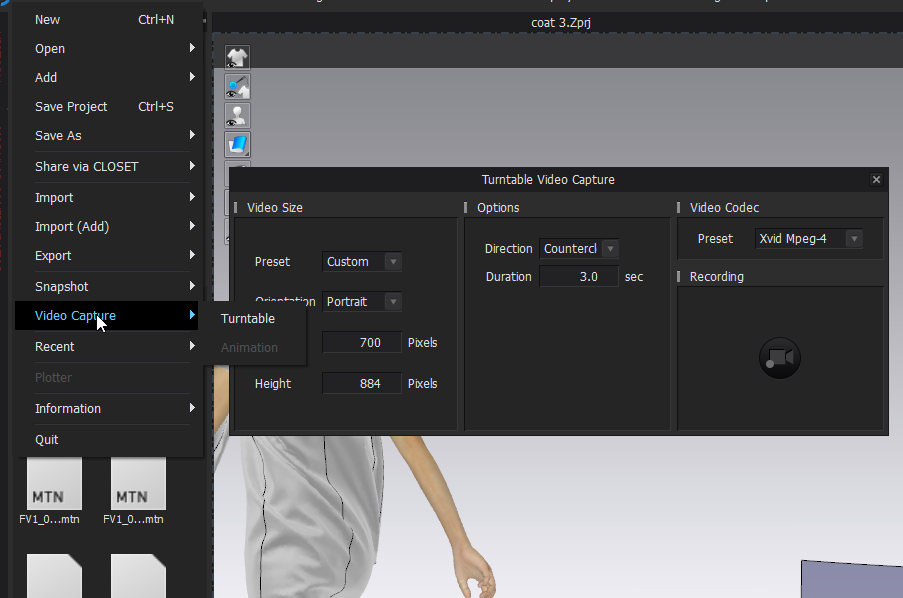This screenshot has width=903, height=598.
Task: Open the Orientation Portrait dropdown
Action: [362, 302]
